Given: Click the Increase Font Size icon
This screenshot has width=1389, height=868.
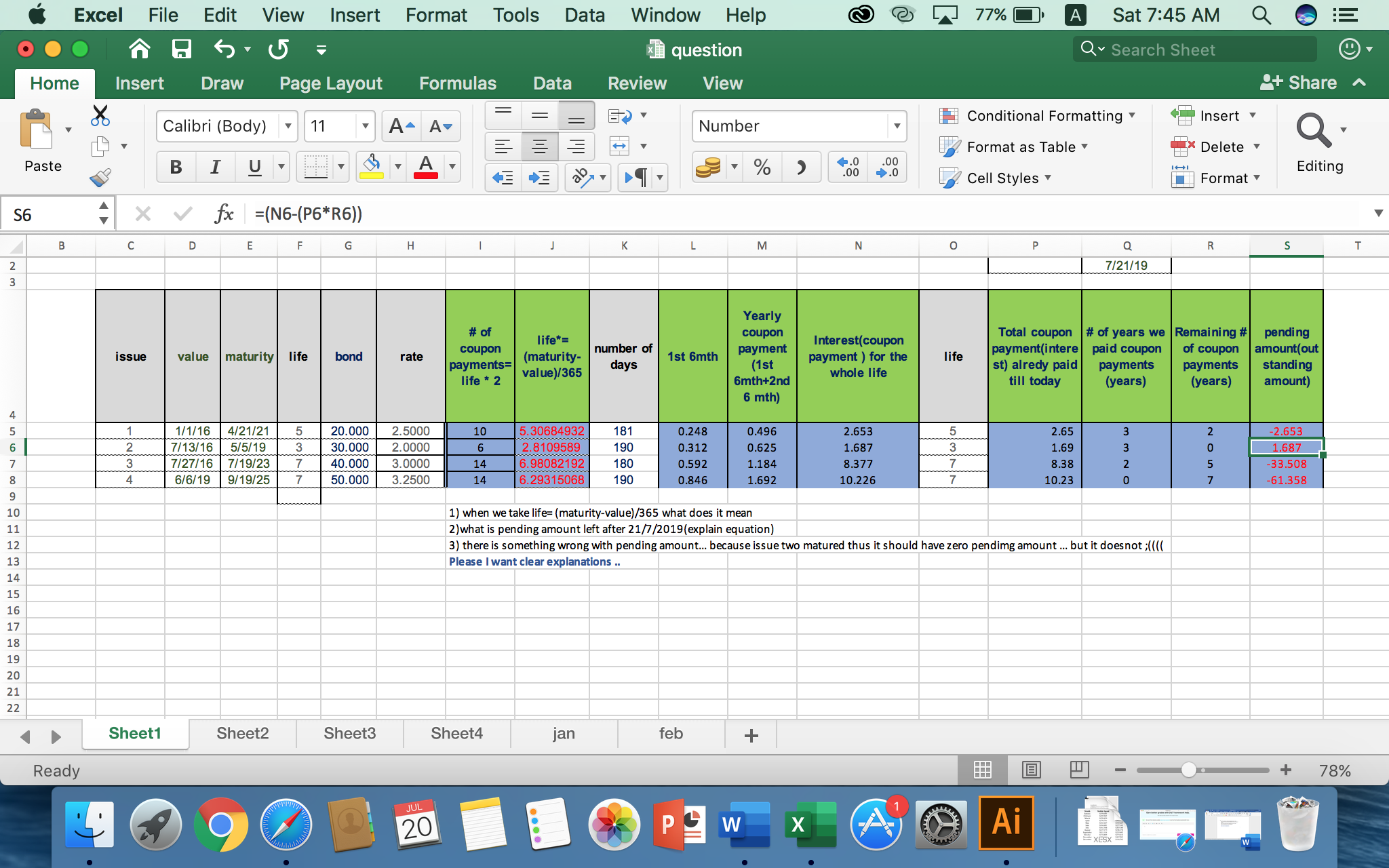Looking at the screenshot, I should 402,126.
